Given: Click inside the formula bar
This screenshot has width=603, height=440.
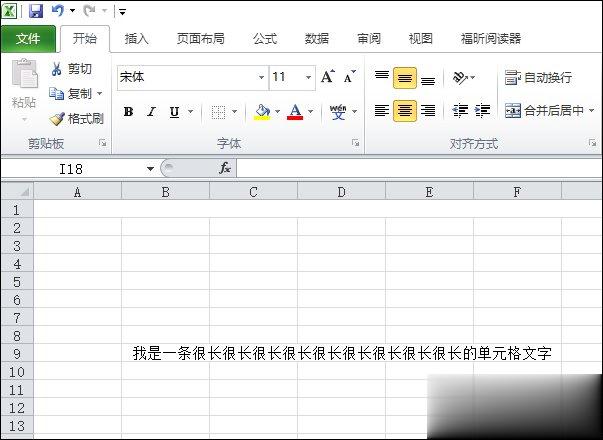Looking at the screenshot, I should pos(419,168).
